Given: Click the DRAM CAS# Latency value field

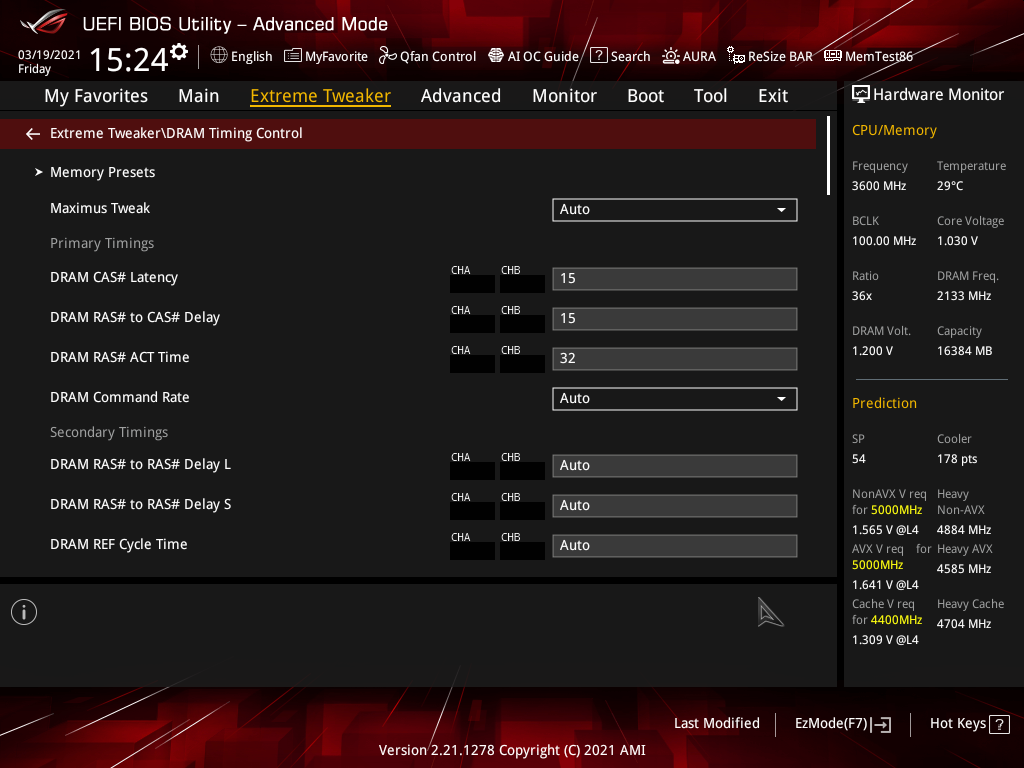Looking at the screenshot, I should click(675, 279).
